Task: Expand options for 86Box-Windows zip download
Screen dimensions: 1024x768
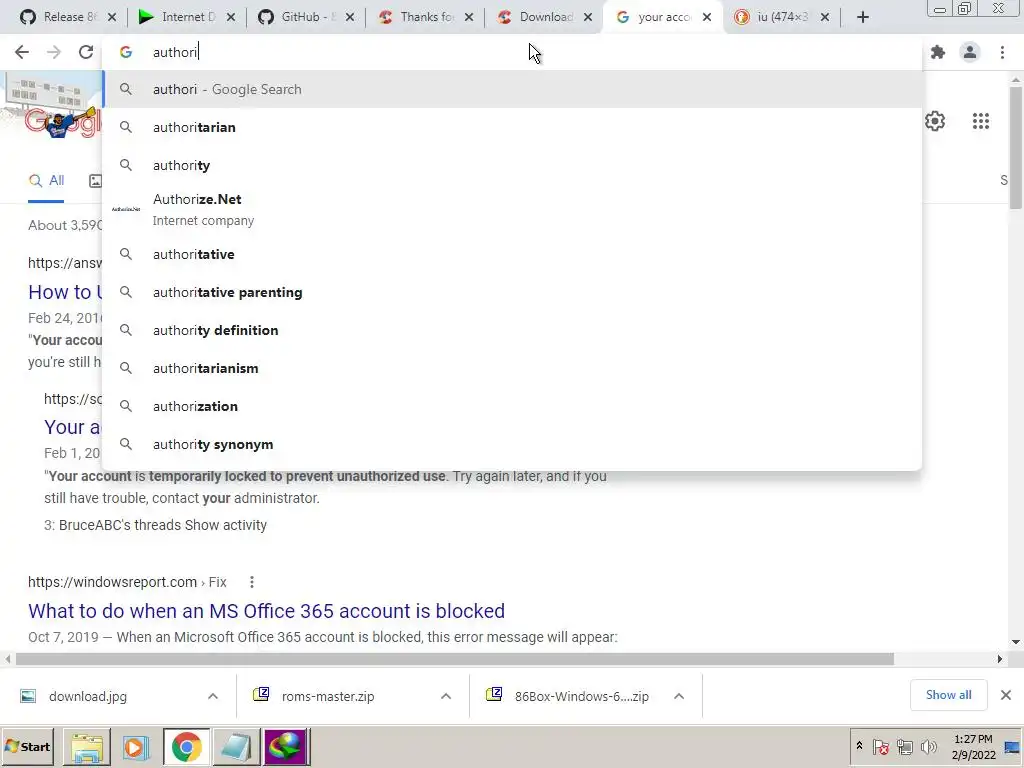Action: tap(679, 696)
